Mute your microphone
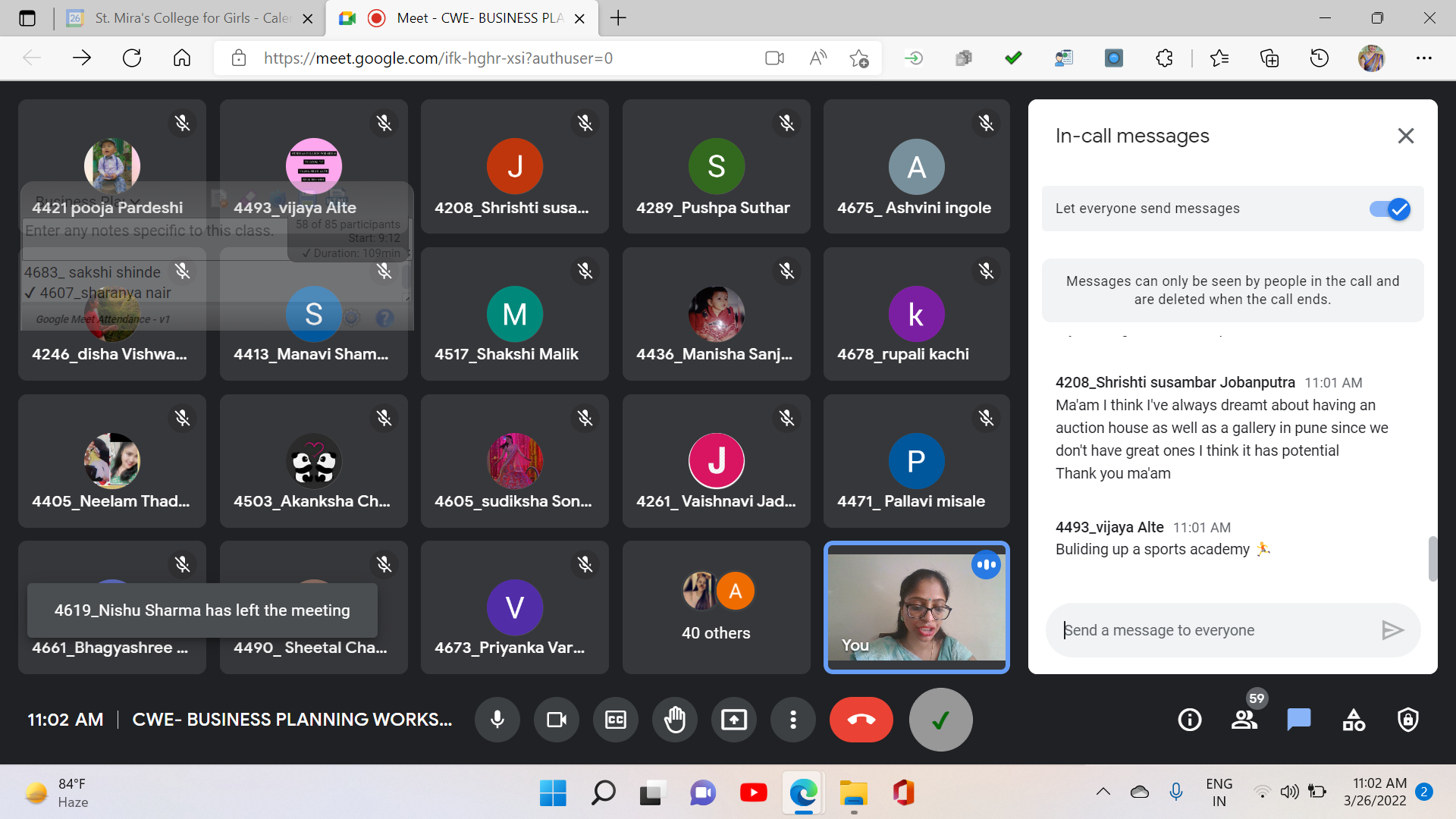This screenshot has height=819, width=1456. [x=497, y=720]
